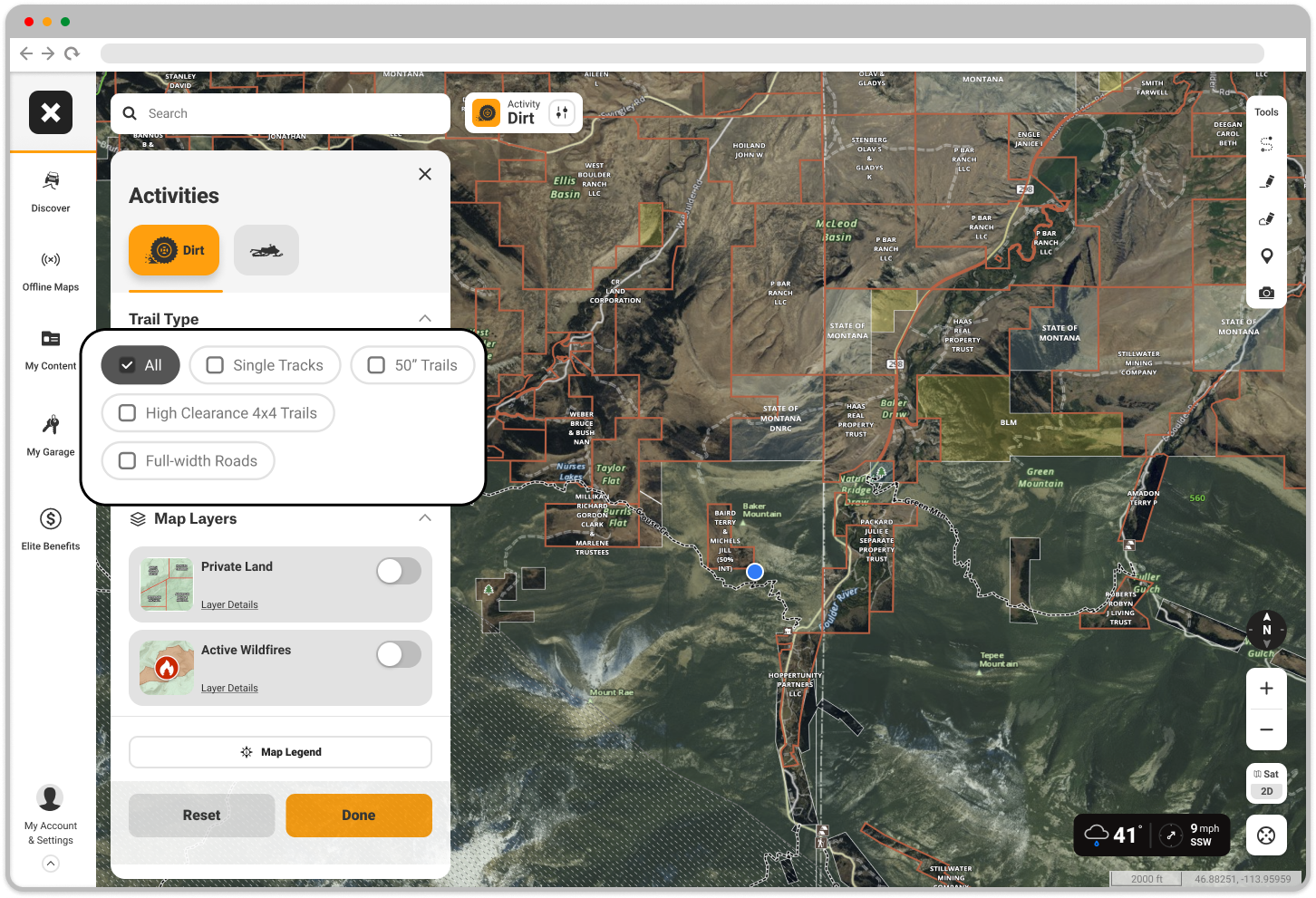Click the Private Land thumbnail

click(x=167, y=584)
